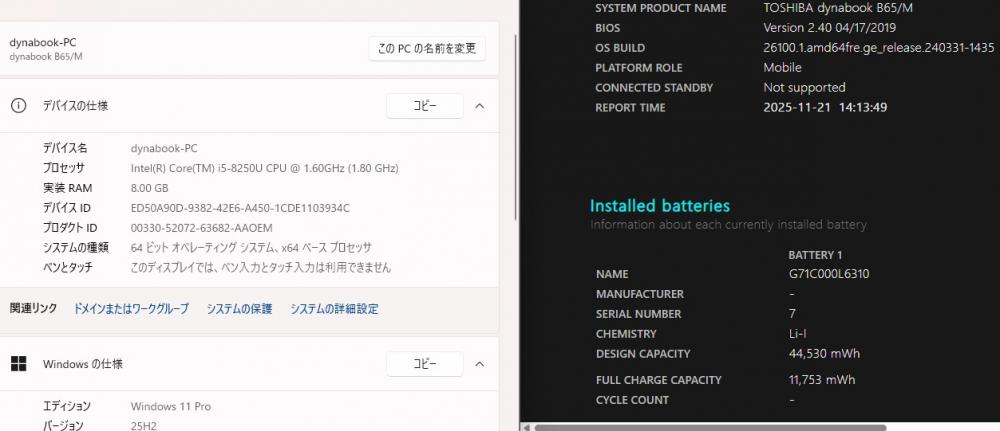Open the ドメインまたはワークグループ link
Screen dimensions: 1000x431
(131, 309)
